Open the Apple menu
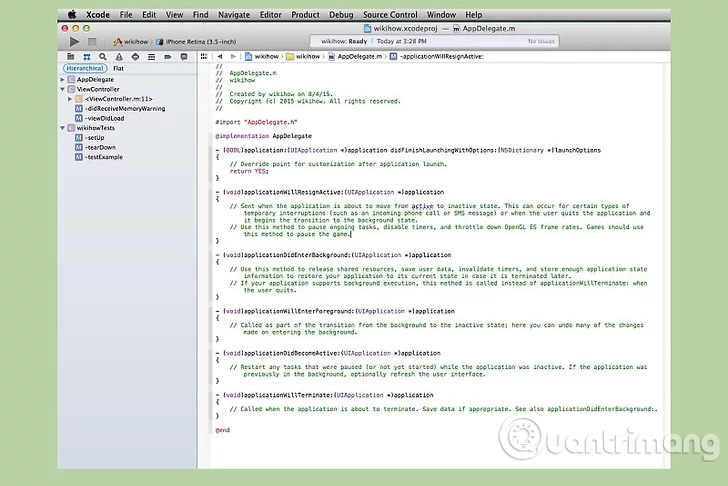The image size is (728, 486). [72, 15]
